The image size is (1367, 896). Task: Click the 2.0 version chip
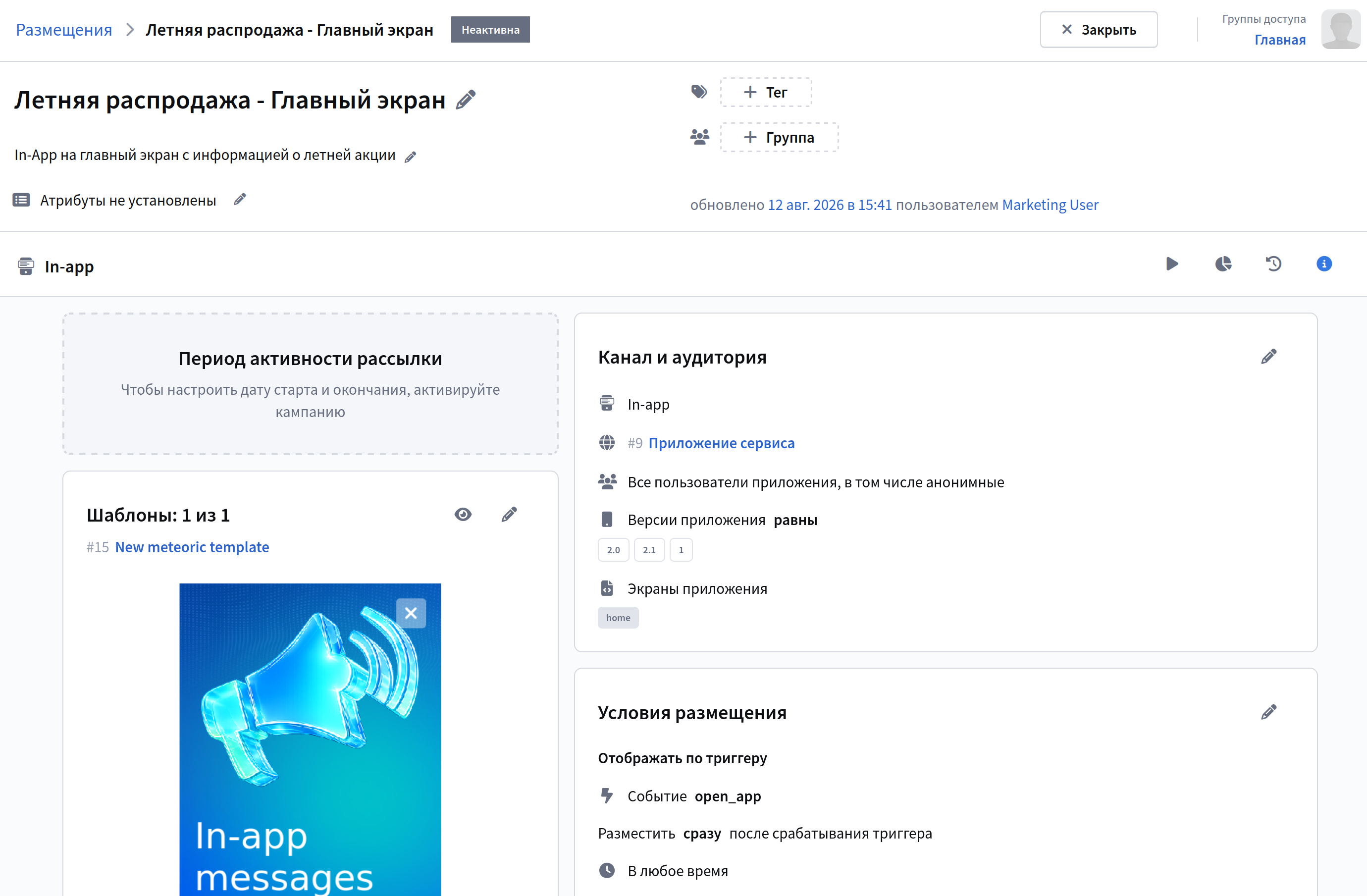[x=614, y=550]
